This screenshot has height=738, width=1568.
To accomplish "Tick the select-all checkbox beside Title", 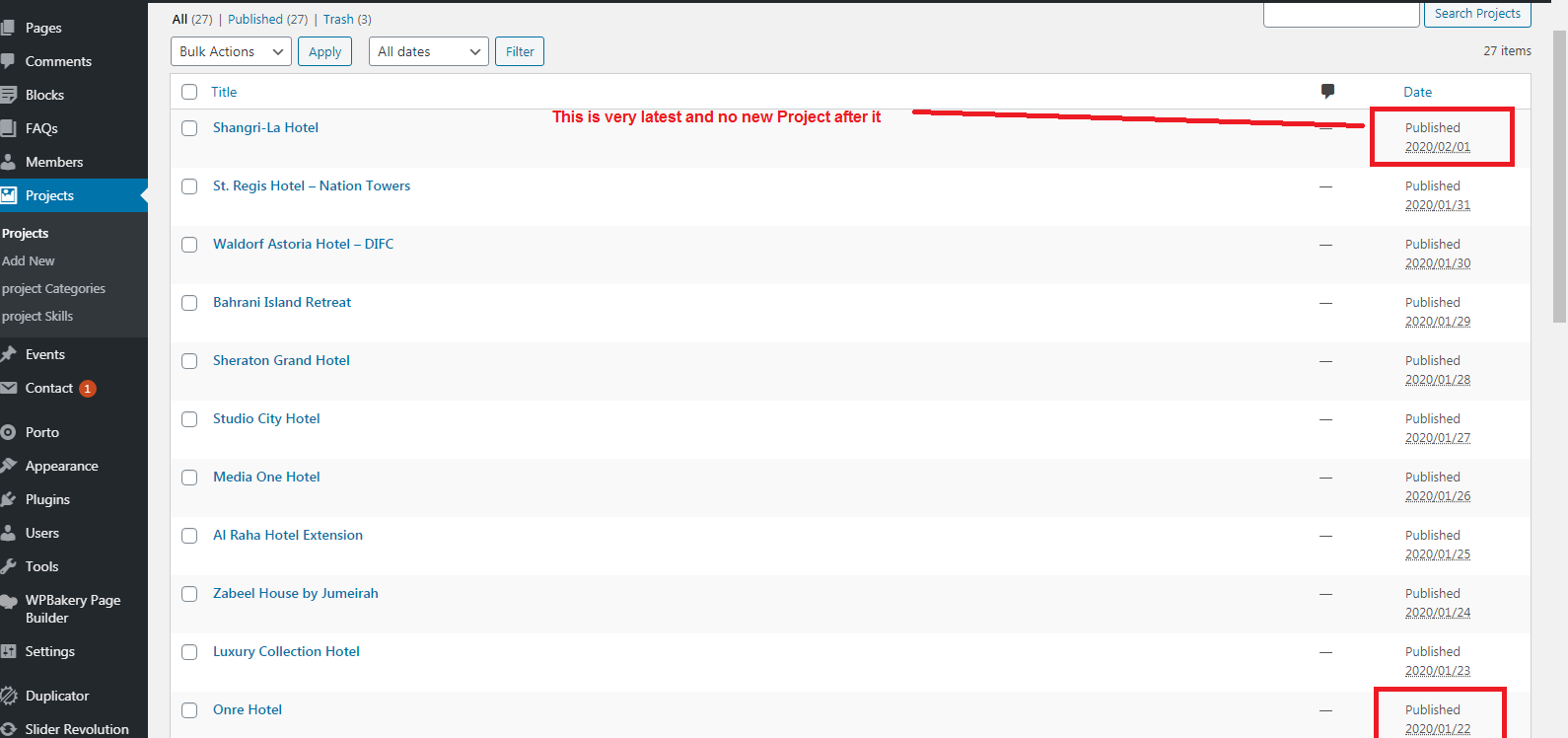I will 189,92.
